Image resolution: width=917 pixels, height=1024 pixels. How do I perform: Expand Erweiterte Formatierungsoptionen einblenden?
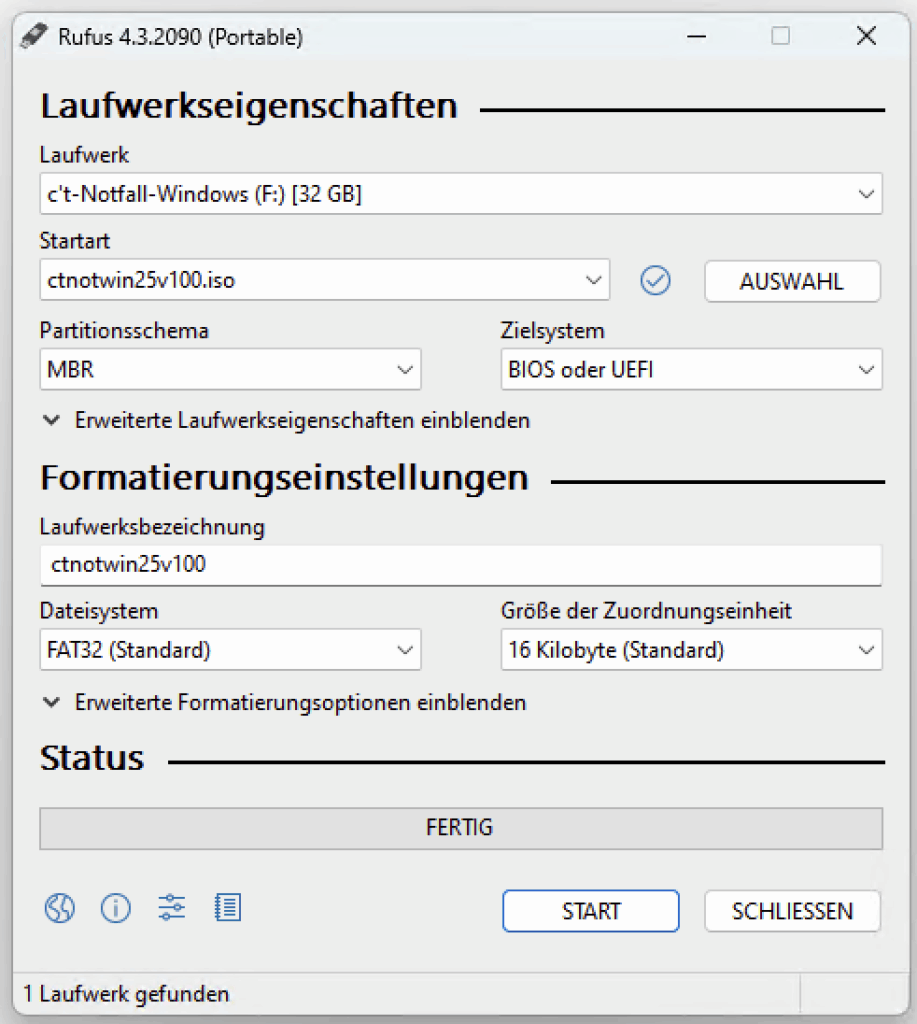tap(284, 703)
